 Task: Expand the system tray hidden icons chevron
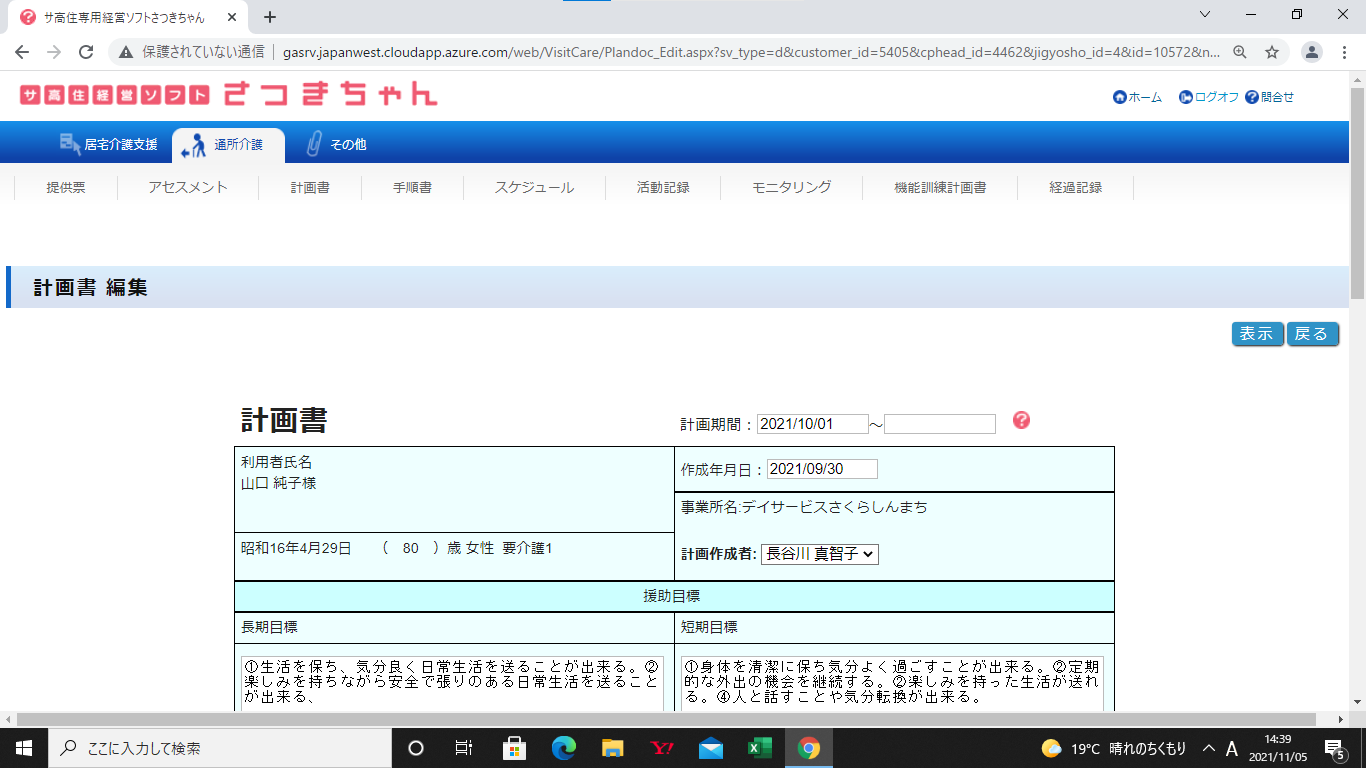pyautogui.click(x=1209, y=748)
